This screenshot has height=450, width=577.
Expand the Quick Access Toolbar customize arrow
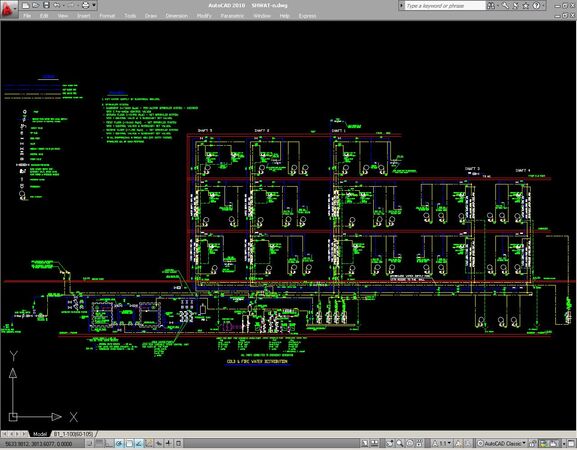point(94,5)
